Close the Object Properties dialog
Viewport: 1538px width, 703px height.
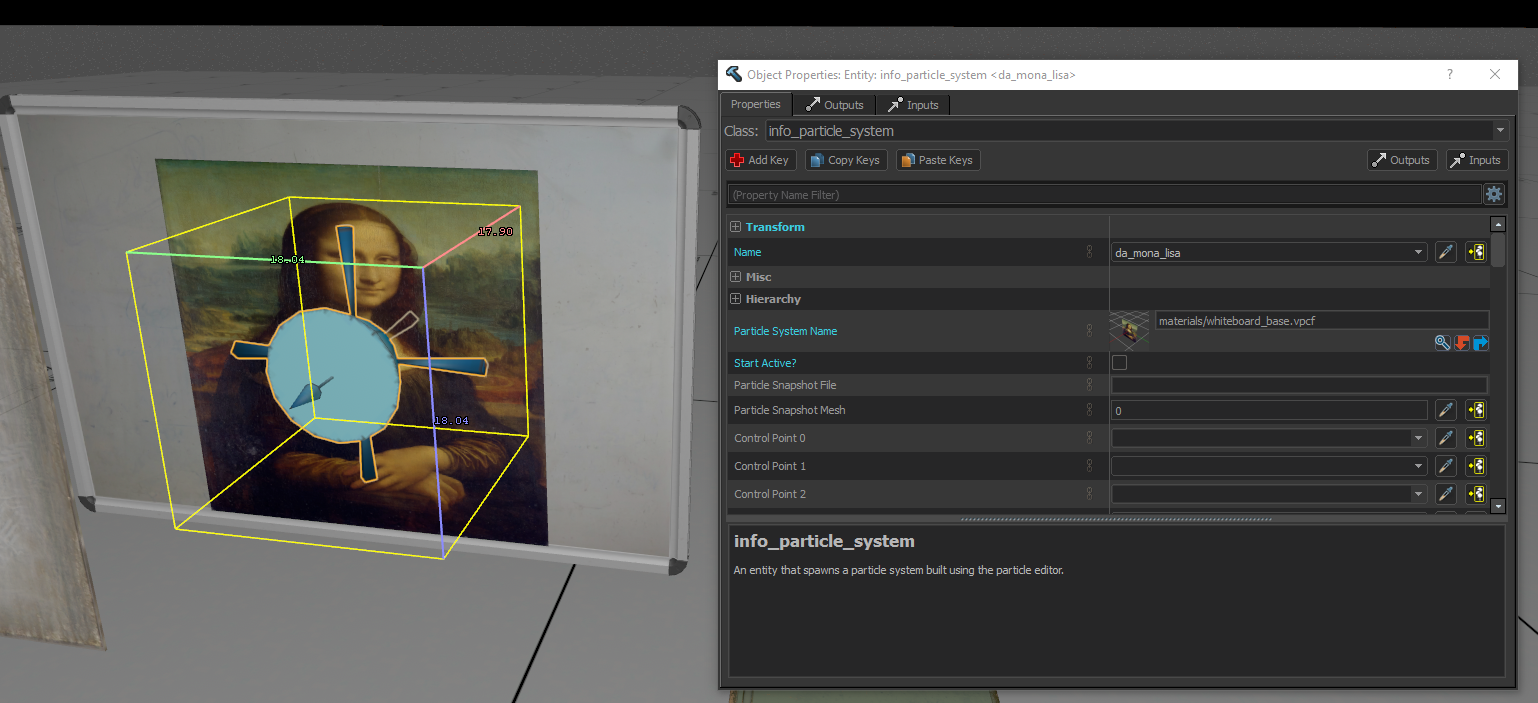coord(1495,74)
